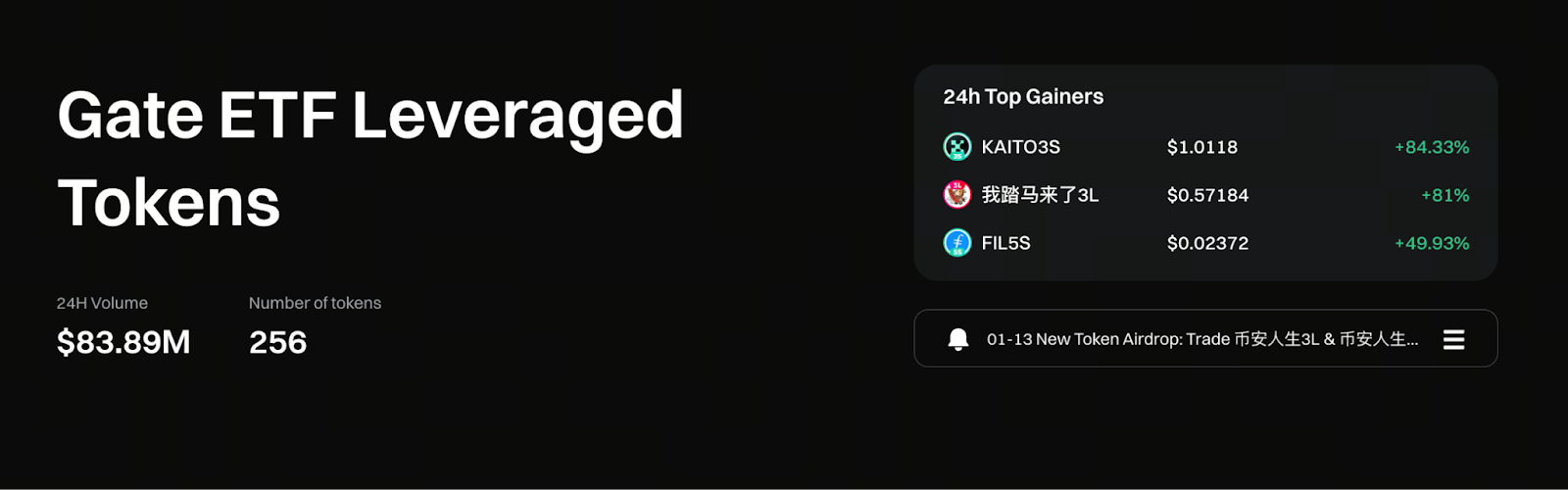Click the $83.89M volume figure
The image size is (1568, 490).
(123, 342)
